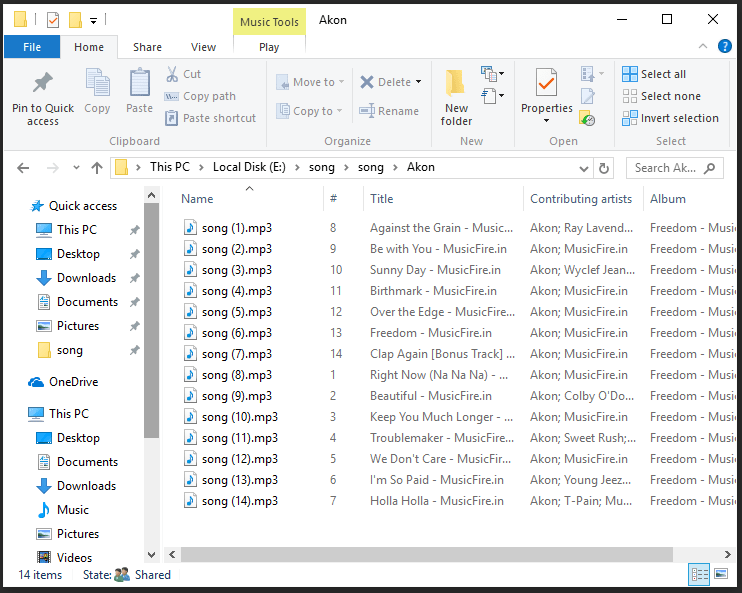Click This PC in address path
The width and height of the screenshot is (742, 593).
pos(169,167)
